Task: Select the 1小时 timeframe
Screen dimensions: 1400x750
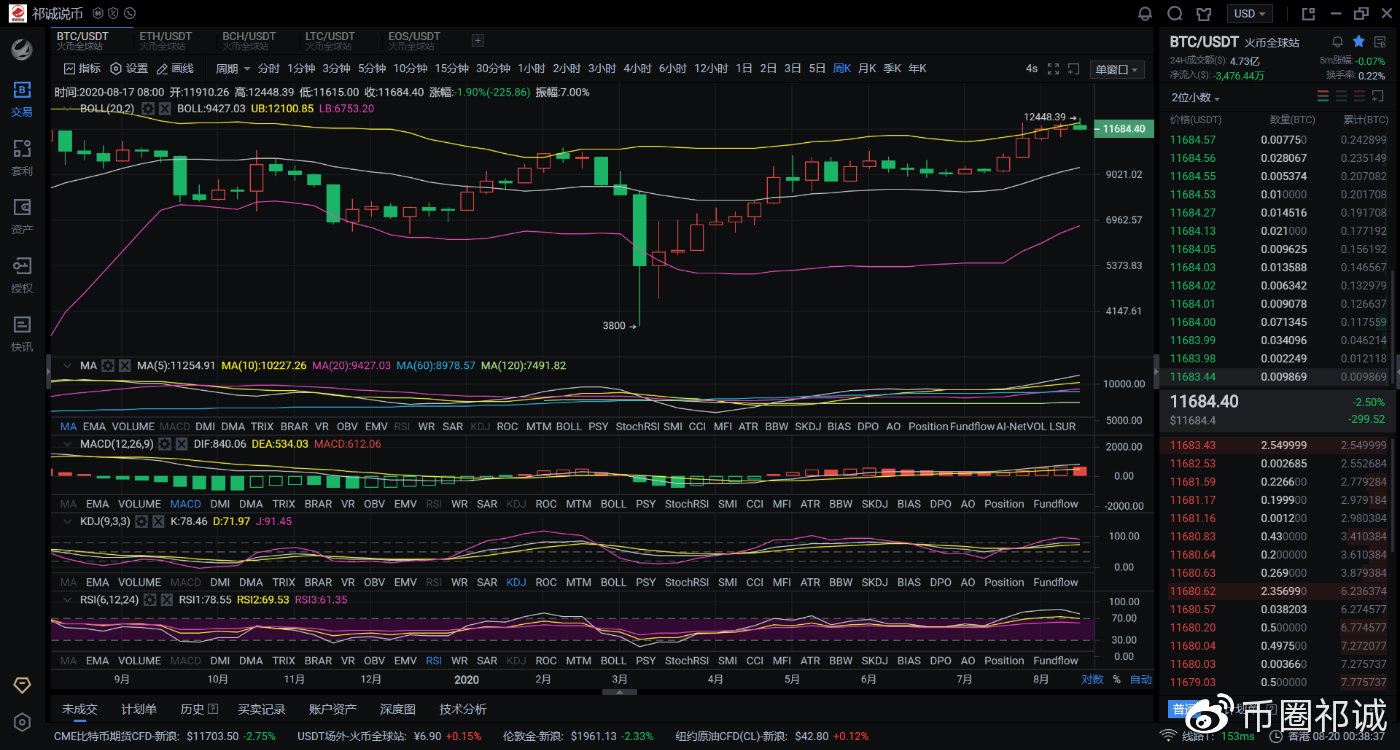Action: (531, 69)
